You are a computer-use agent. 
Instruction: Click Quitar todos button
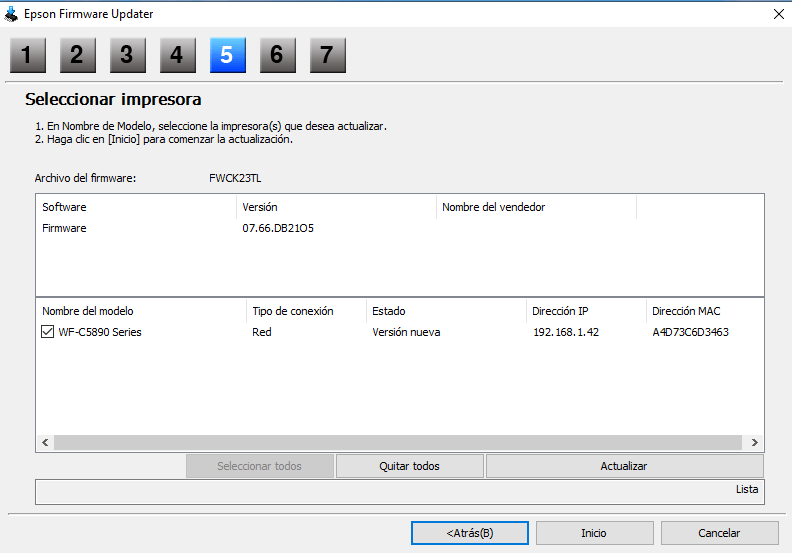pos(409,466)
